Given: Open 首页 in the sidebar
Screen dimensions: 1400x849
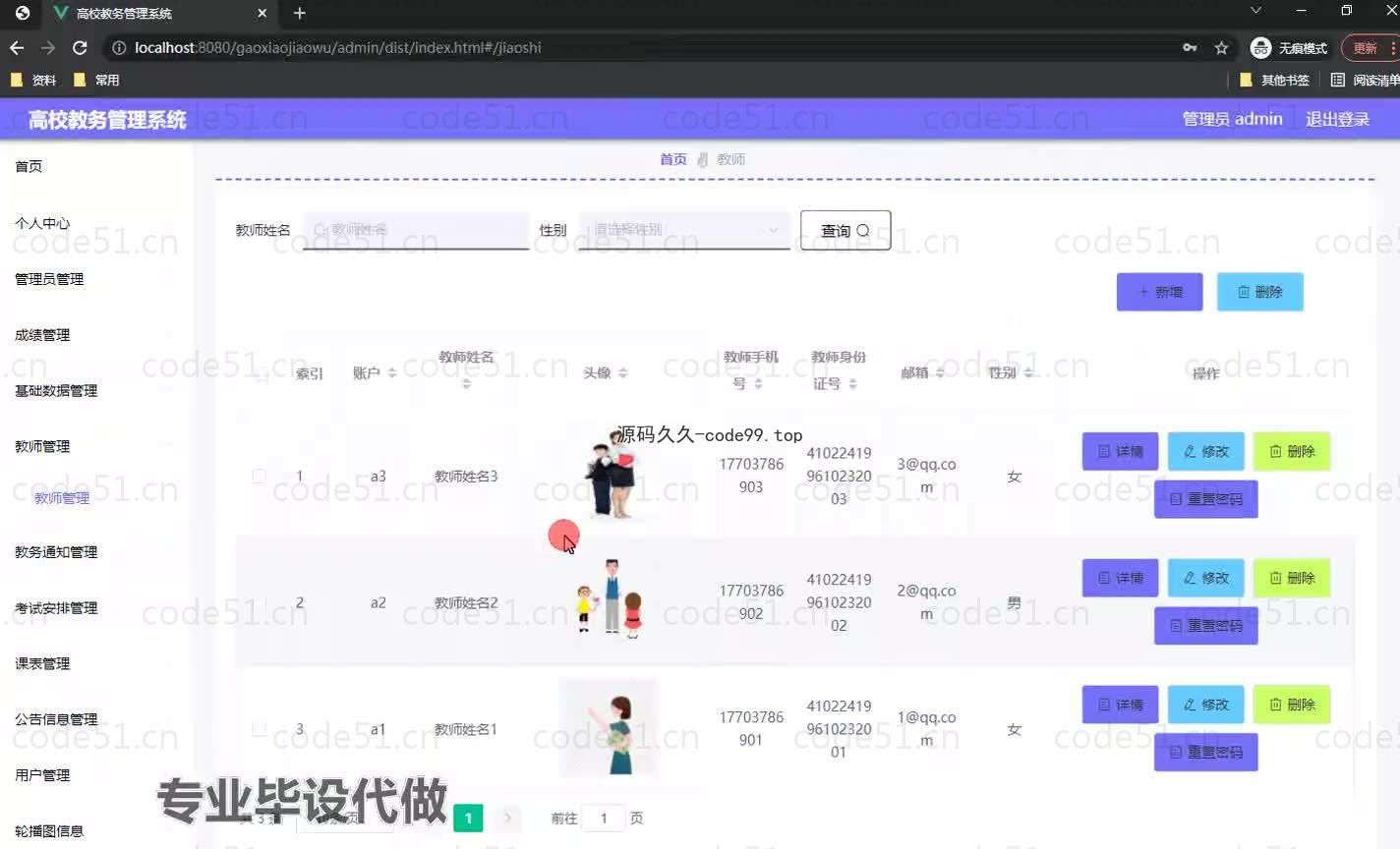Looking at the screenshot, I should pos(29,166).
